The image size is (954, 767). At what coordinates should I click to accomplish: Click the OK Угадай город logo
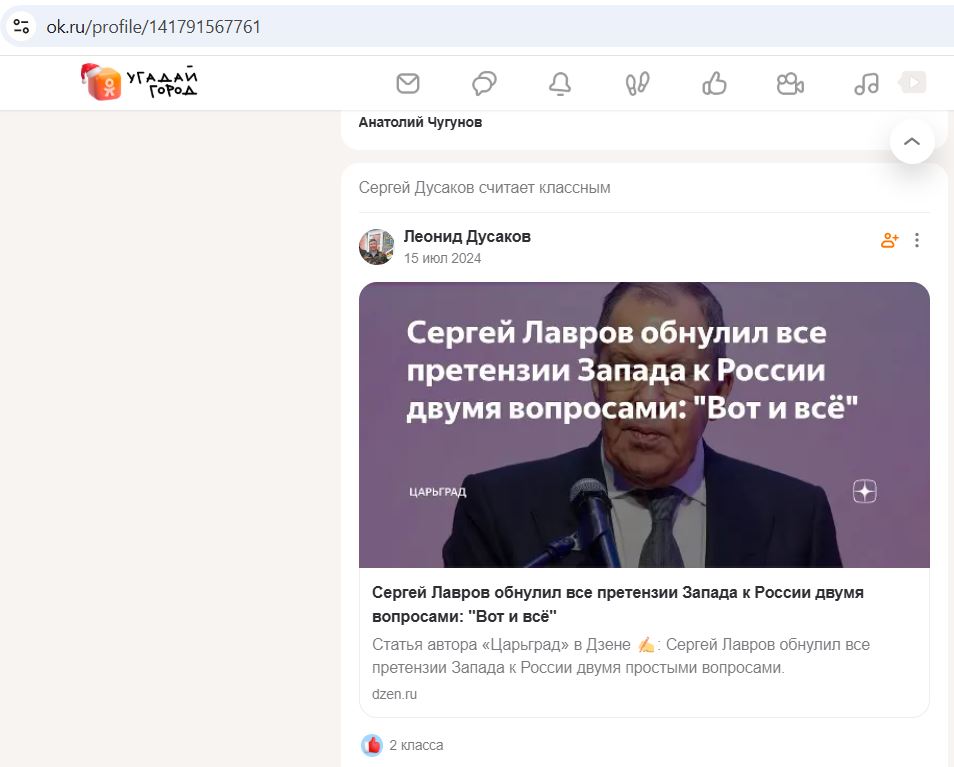coord(139,82)
